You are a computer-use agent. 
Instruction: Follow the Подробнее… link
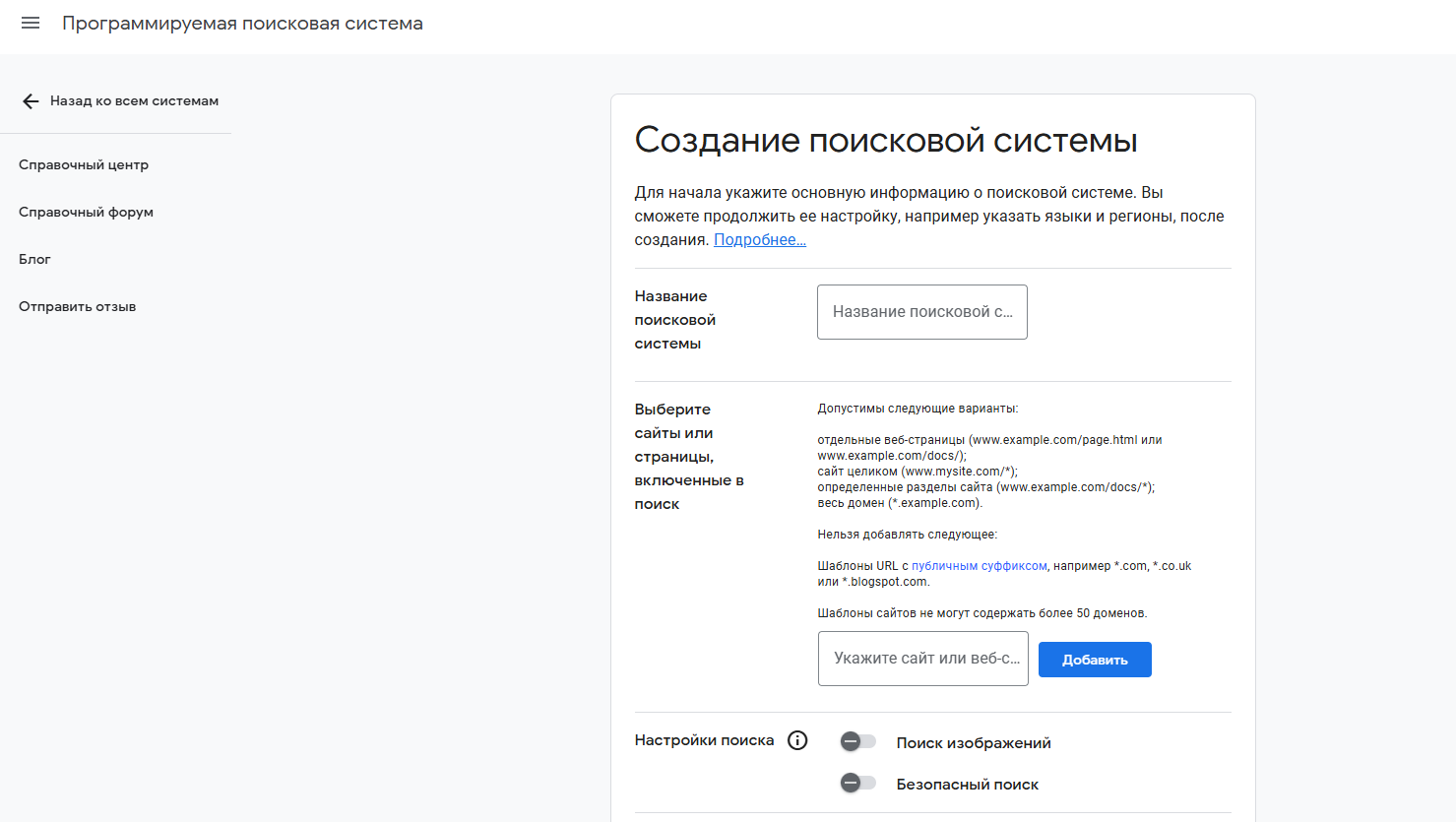pos(759,239)
